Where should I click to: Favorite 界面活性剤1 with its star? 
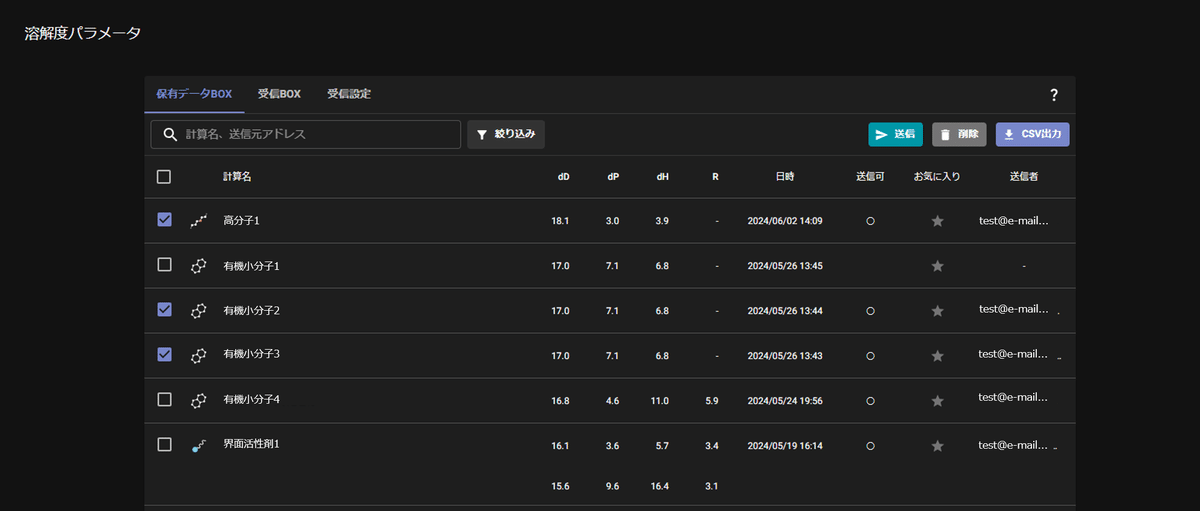click(x=937, y=445)
